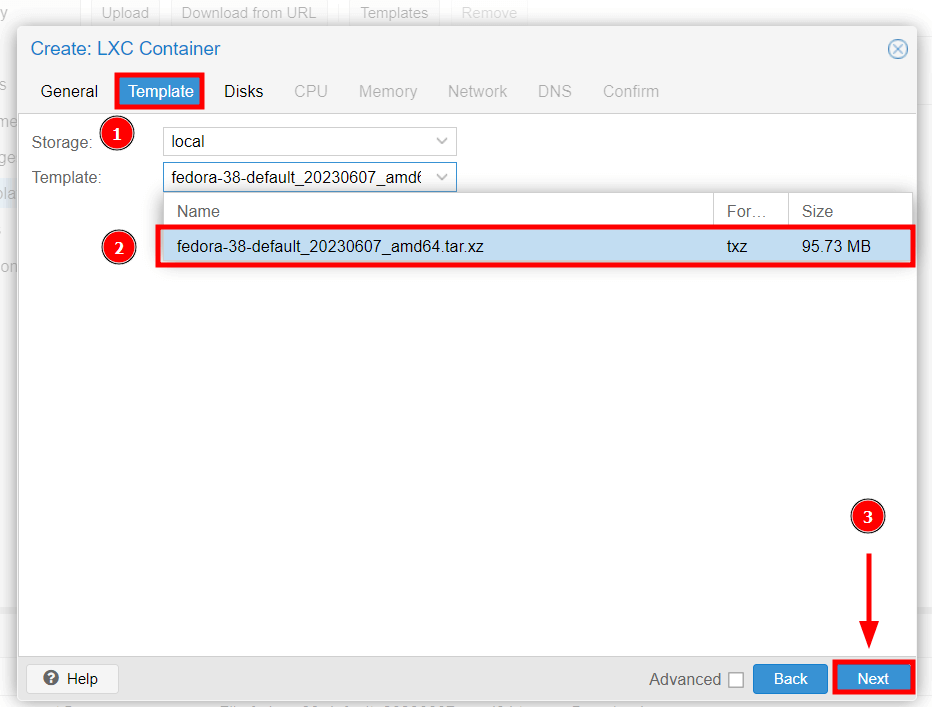Close the Create: LXC Container dialog
932x707 pixels.
(x=898, y=49)
